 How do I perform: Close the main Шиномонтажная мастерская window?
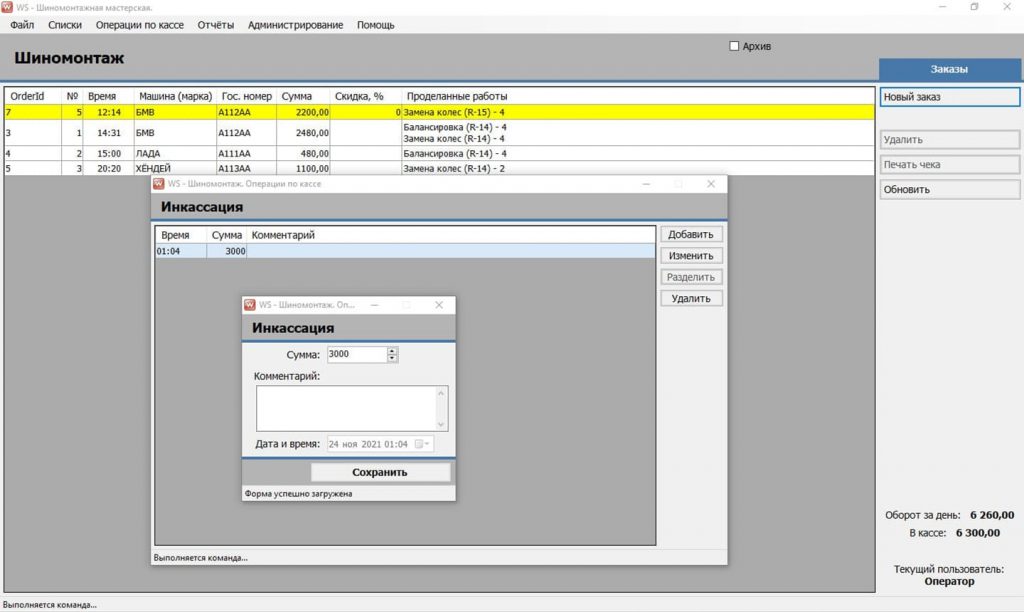[x=1007, y=7]
